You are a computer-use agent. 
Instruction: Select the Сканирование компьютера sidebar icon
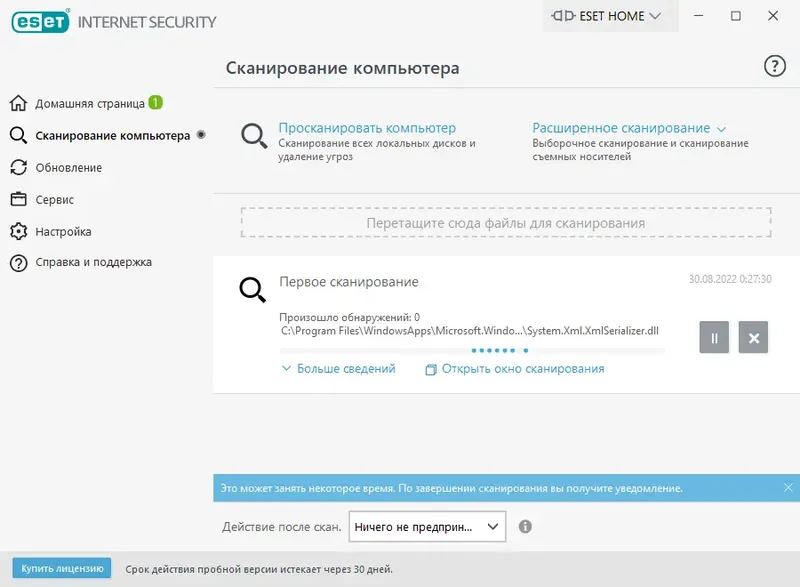[104, 135]
